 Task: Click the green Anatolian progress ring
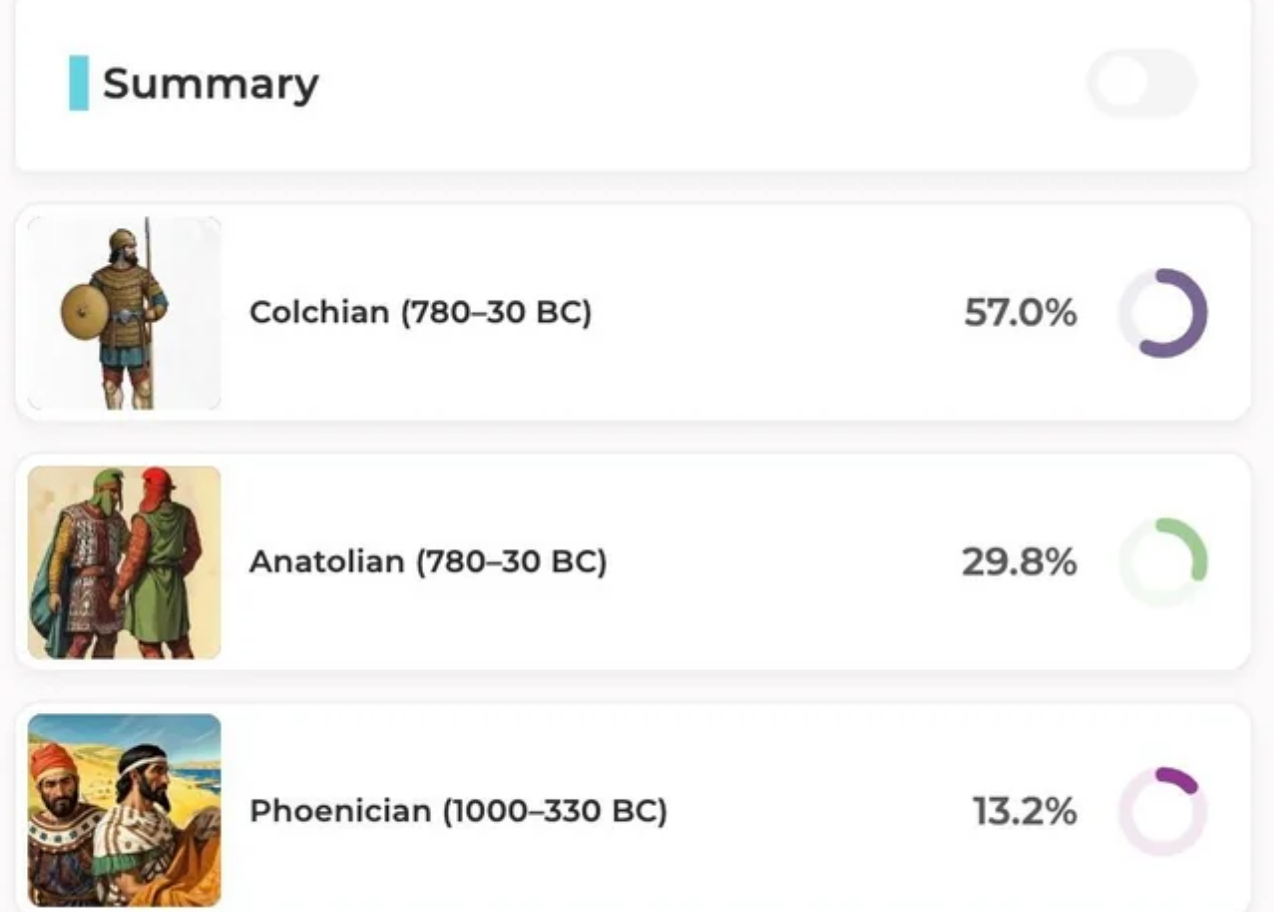[1163, 562]
